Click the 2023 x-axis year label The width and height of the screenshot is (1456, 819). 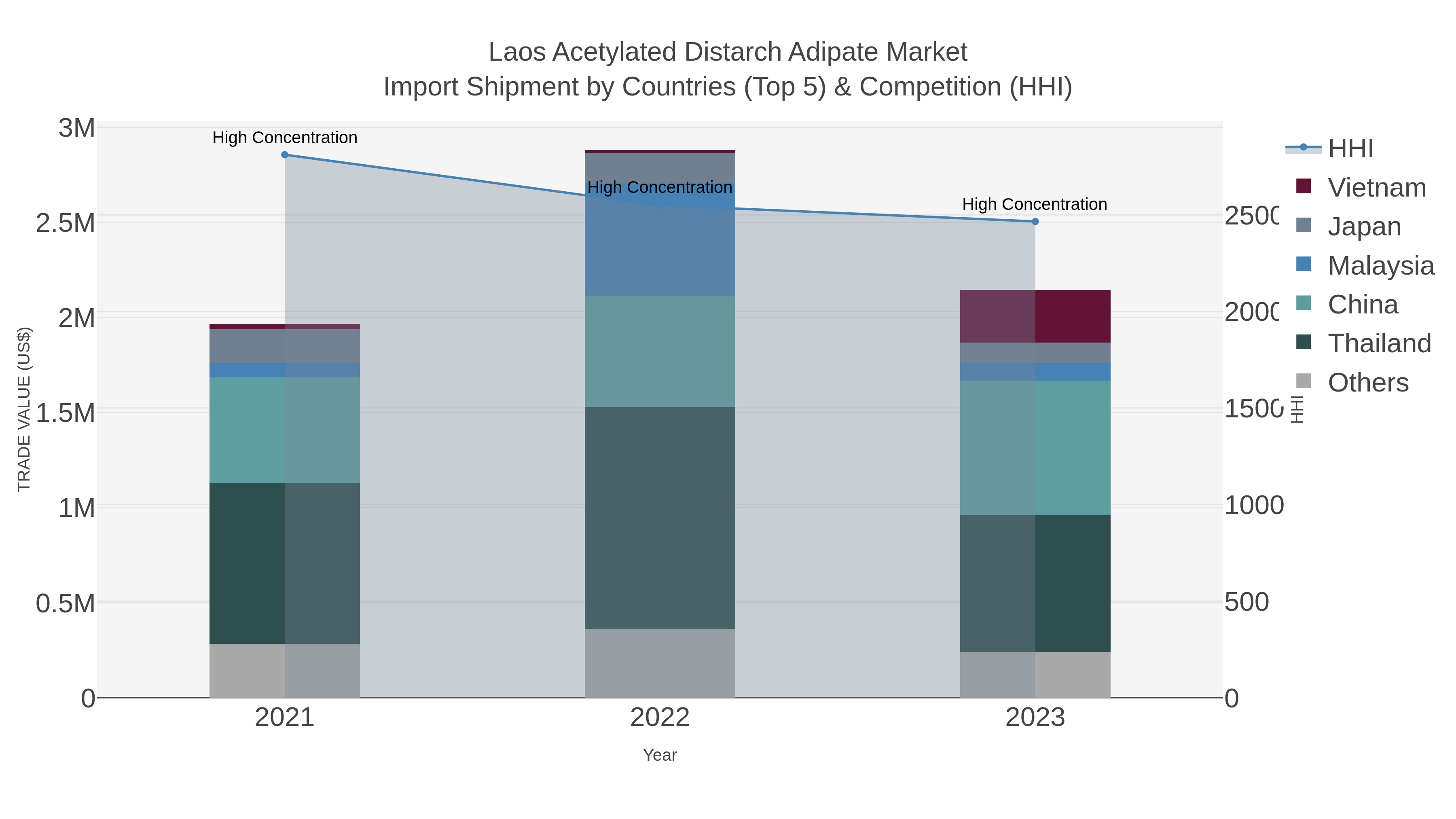[1035, 718]
